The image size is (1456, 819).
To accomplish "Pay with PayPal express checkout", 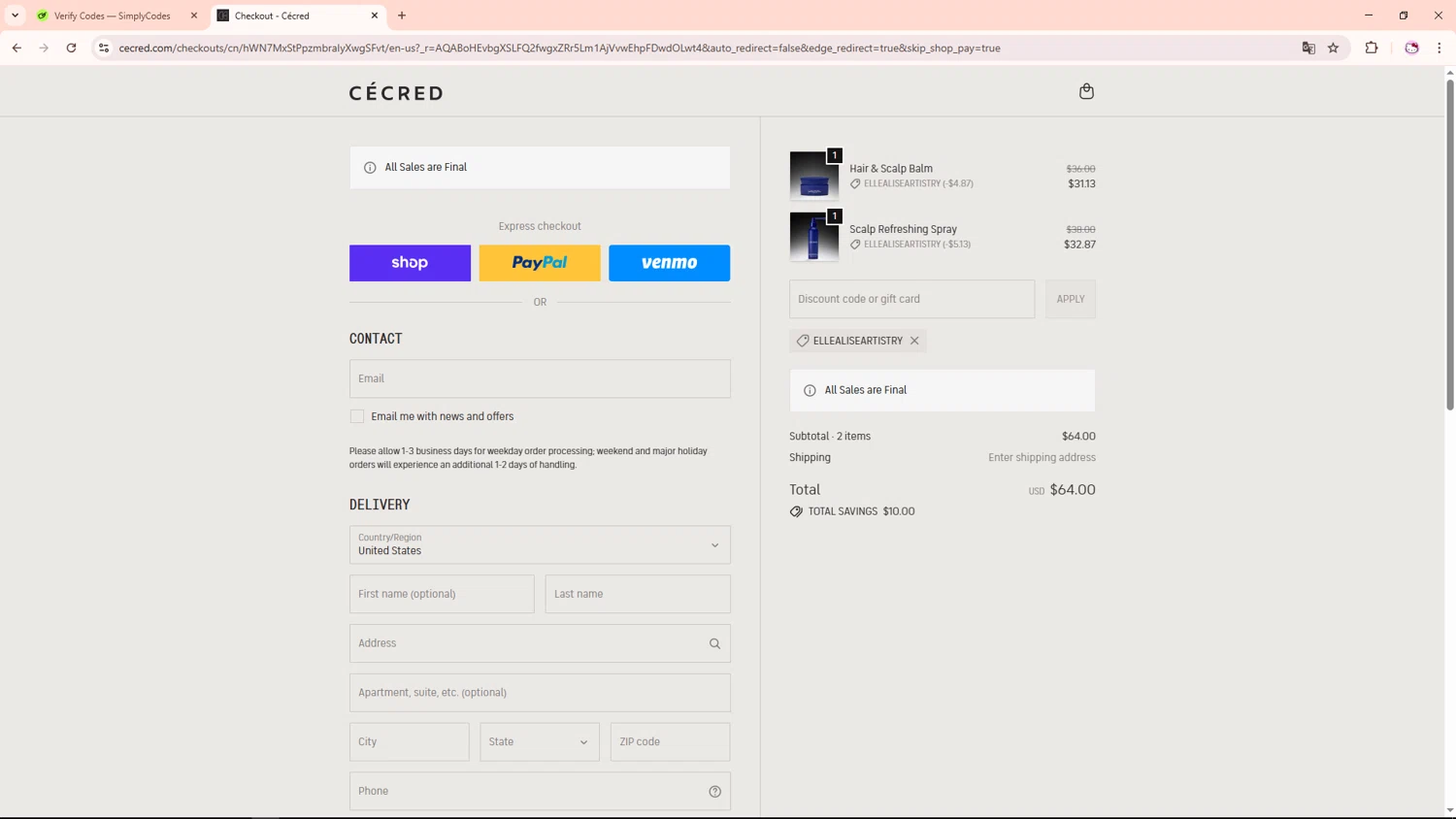I will tap(540, 263).
